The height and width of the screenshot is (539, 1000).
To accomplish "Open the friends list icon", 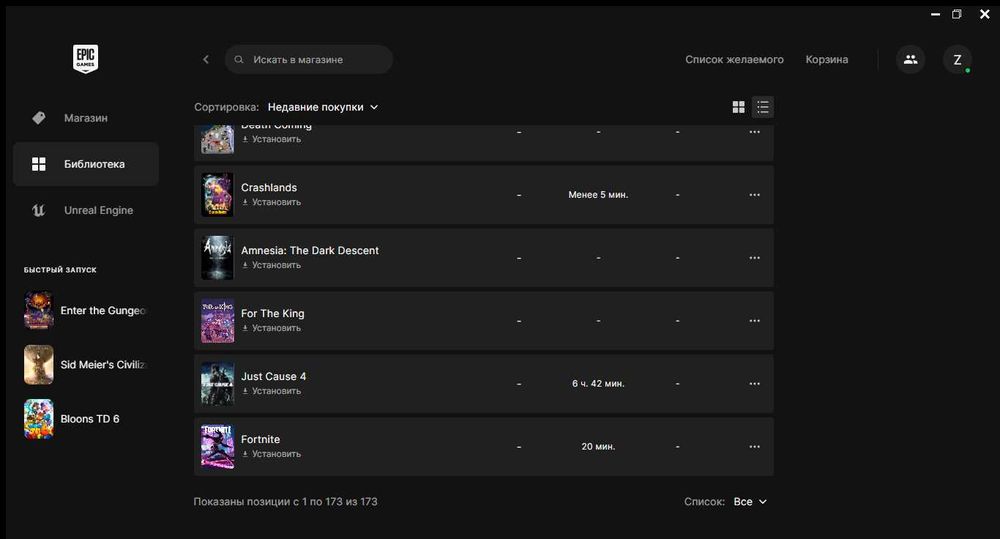I will click(910, 59).
